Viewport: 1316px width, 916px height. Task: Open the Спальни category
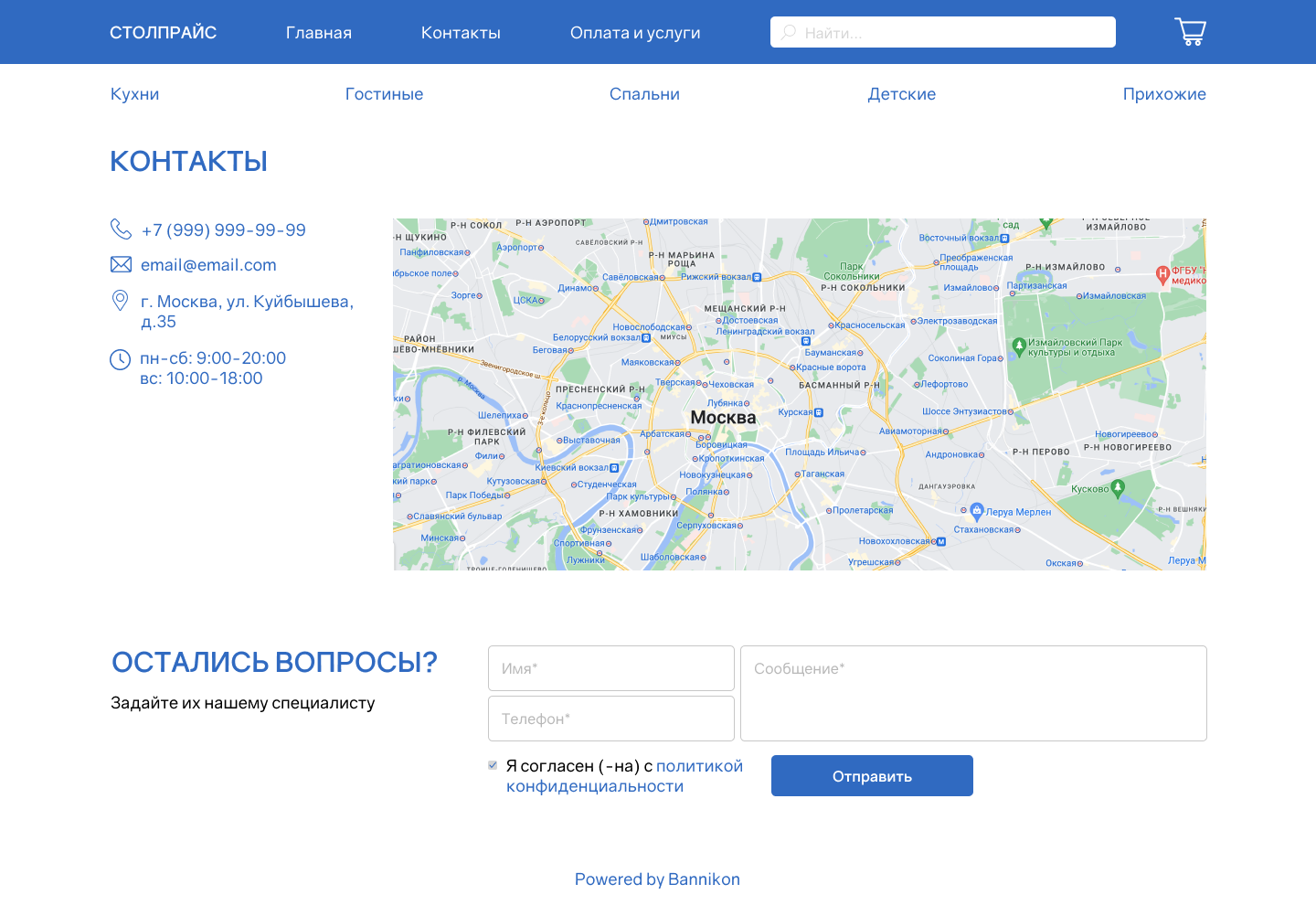click(644, 94)
